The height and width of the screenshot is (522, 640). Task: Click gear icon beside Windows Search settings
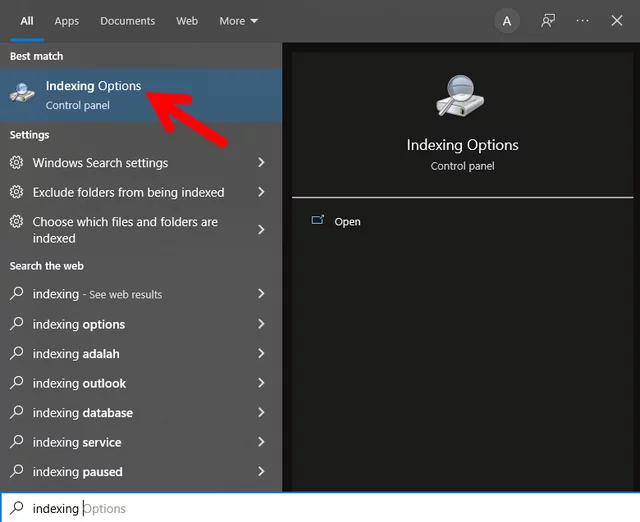click(16, 162)
